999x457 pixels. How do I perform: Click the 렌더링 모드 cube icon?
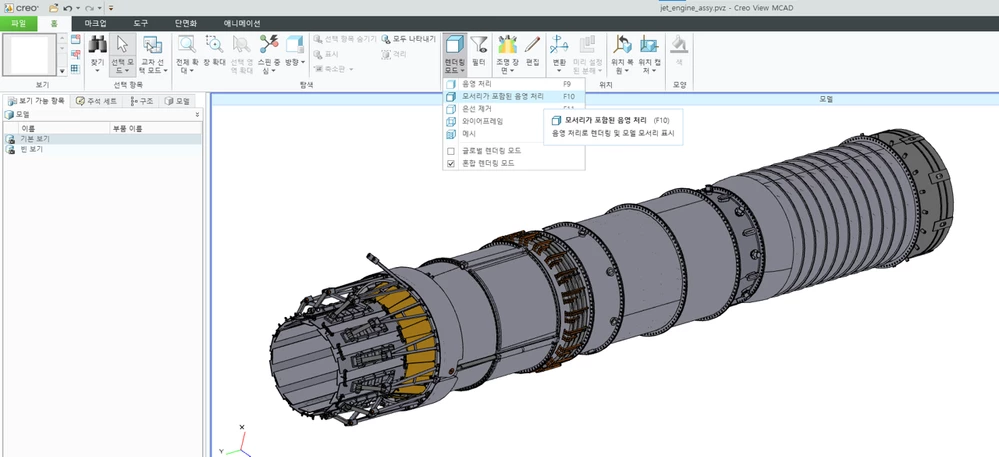[454, 45]
